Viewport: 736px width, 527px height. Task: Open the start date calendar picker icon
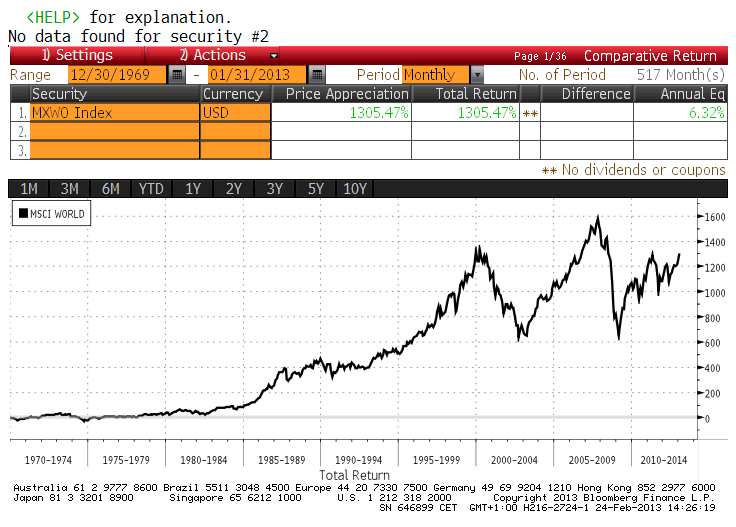pyautogui.click(x=177, y=75)
